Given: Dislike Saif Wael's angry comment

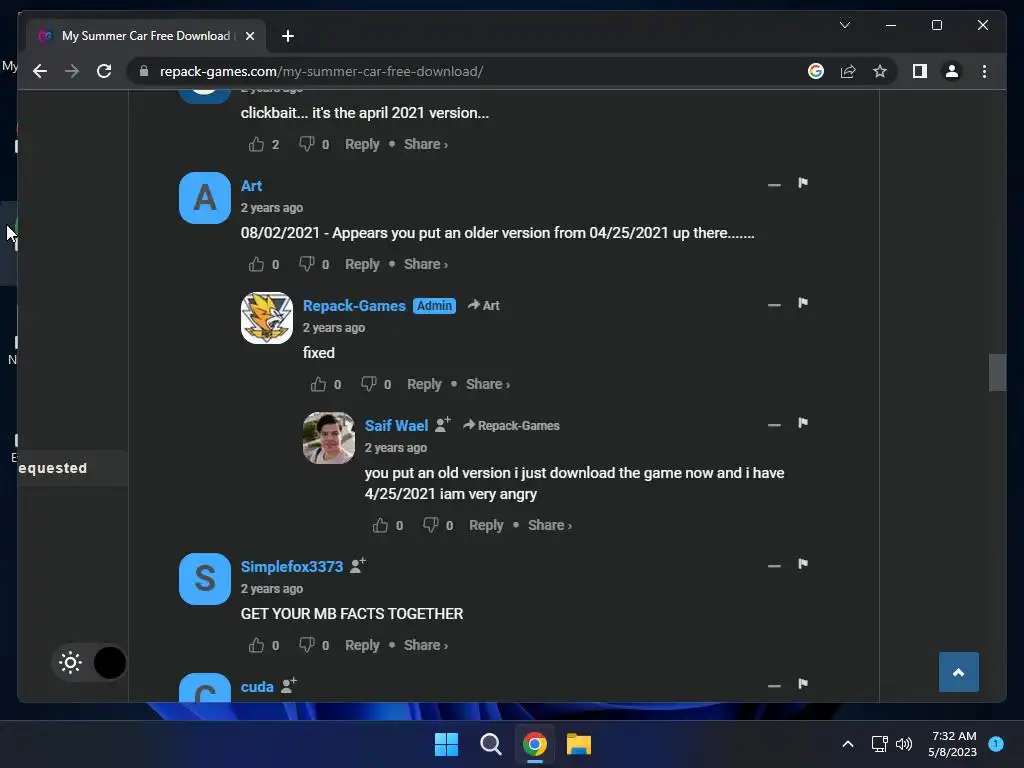Looking at the screenshot, I should point(430,525).
